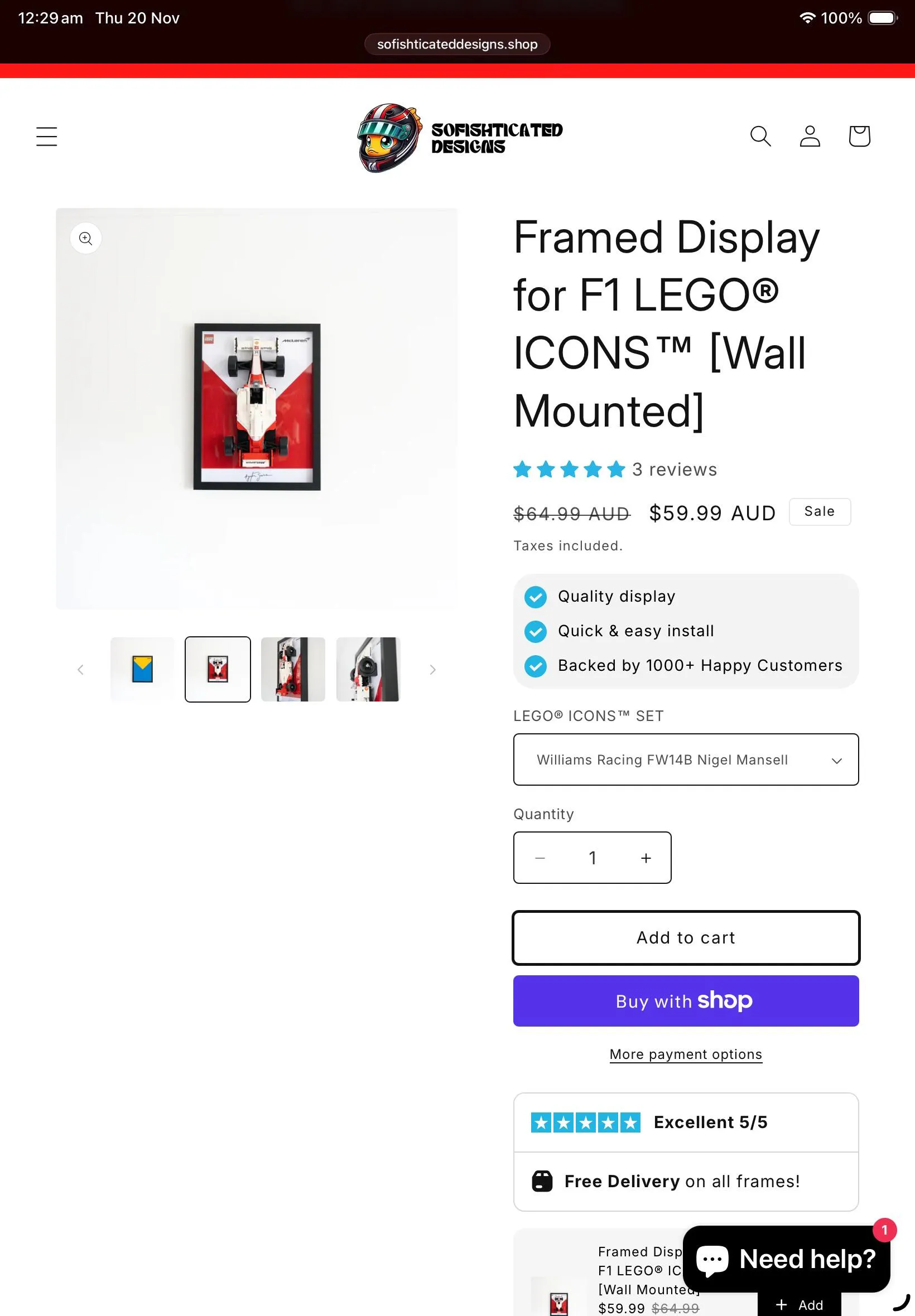Click the search magnifier icon
The image size is (915, 1316).
tap(760, 137)
